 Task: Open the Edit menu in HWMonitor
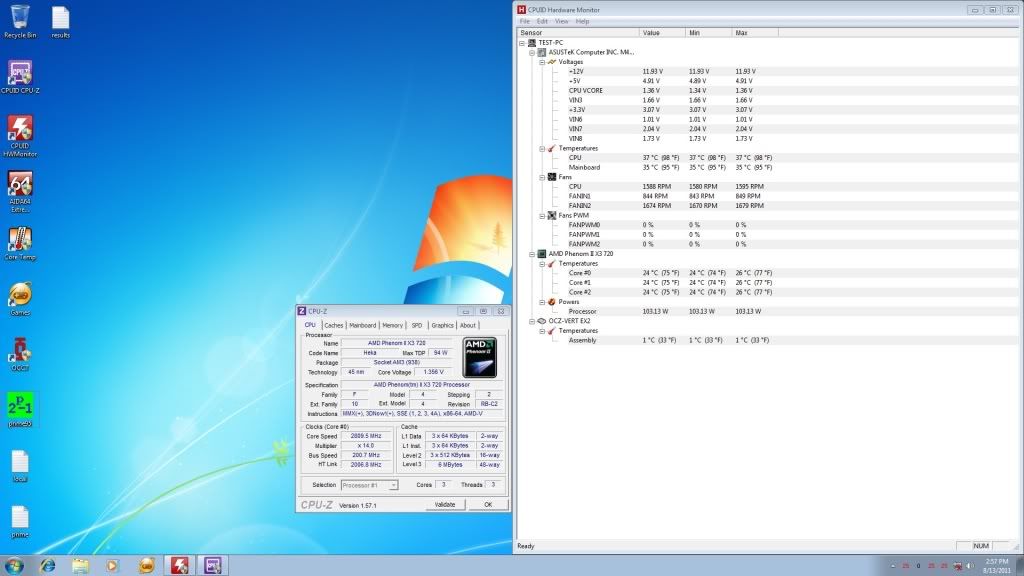542,22
